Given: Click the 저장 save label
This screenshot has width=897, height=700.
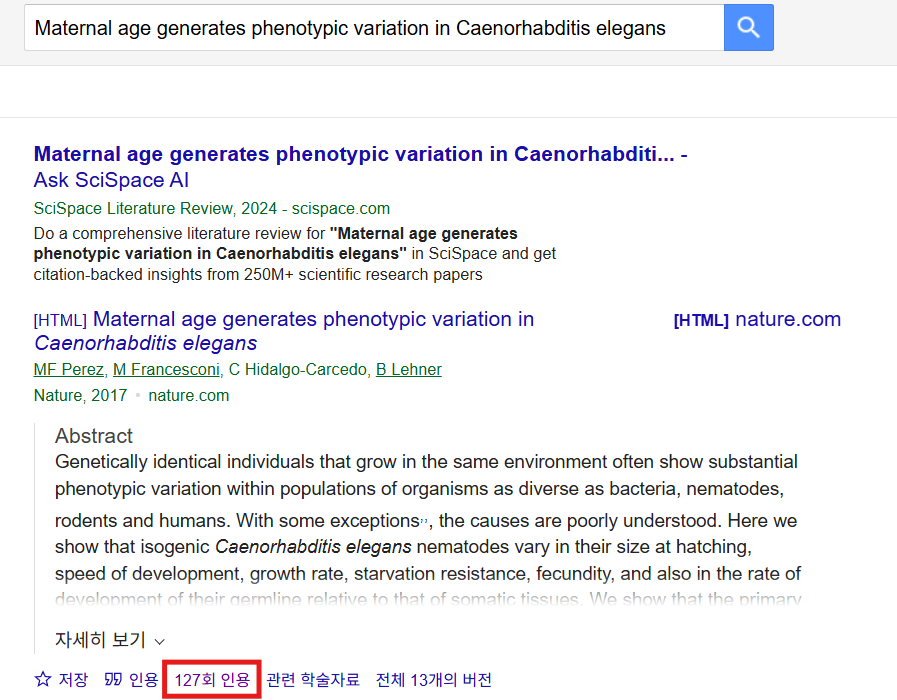Looking at the screenshot, I should 73,679.
